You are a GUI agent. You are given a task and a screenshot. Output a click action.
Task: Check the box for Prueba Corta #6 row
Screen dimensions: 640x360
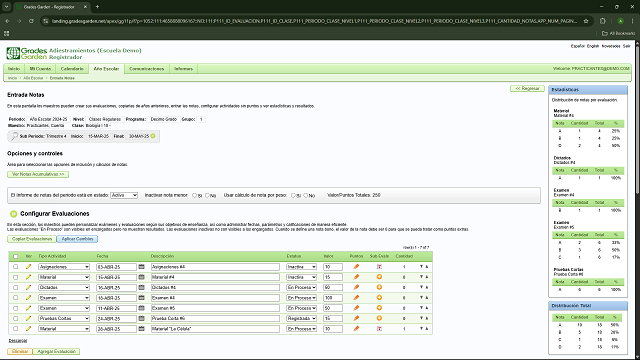(16, 318)
